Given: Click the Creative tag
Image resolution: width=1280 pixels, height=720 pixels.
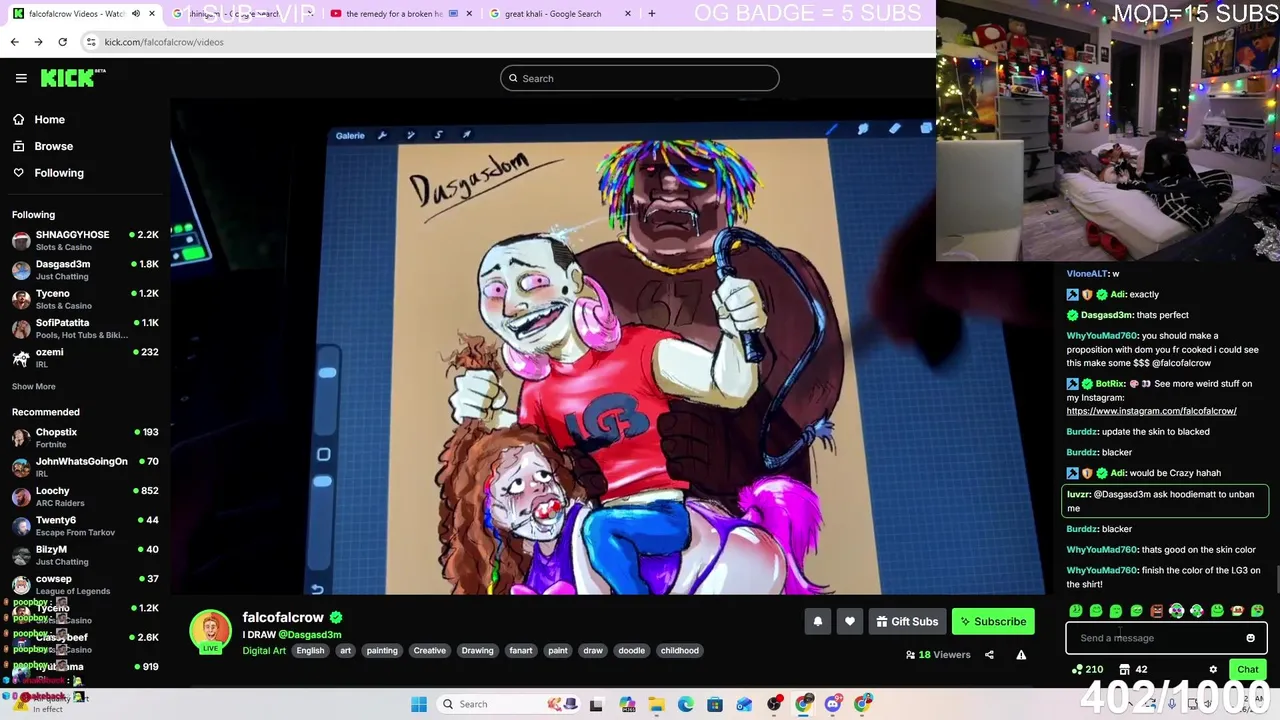Looking at the screenshot, I should (x=430, y=651).
